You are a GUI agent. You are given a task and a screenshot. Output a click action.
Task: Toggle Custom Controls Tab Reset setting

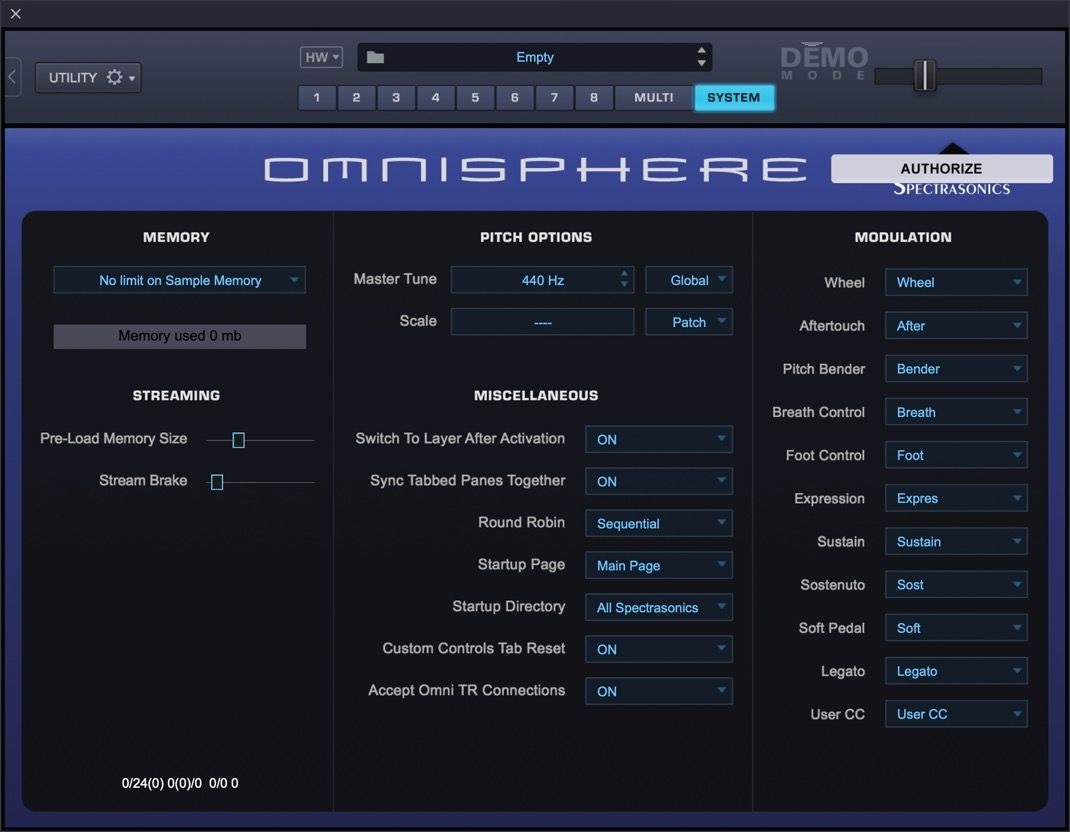659,649
